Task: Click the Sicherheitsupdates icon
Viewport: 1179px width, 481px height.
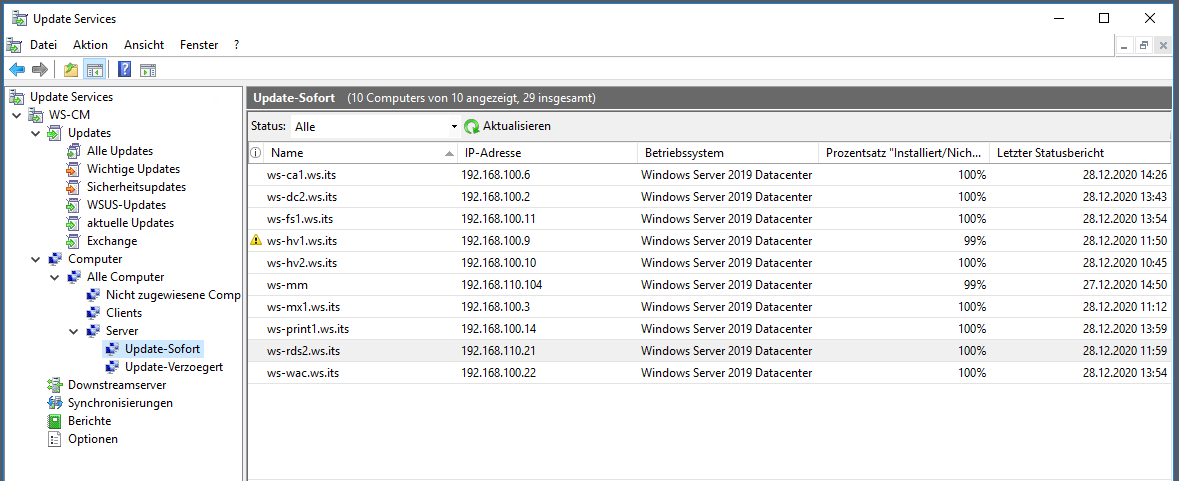Action: click(73, 187)
